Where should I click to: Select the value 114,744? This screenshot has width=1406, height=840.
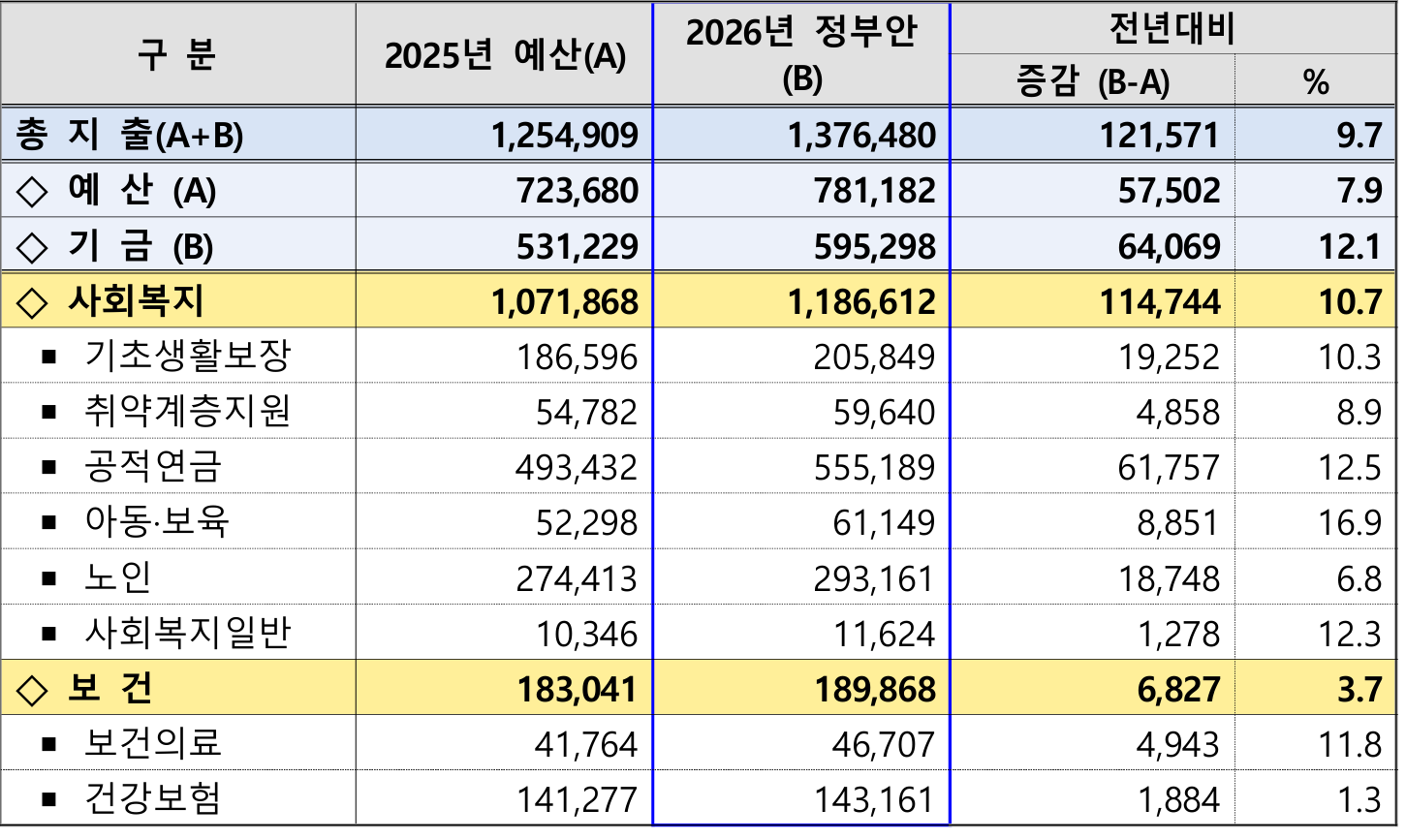[x=1160, y=302]
